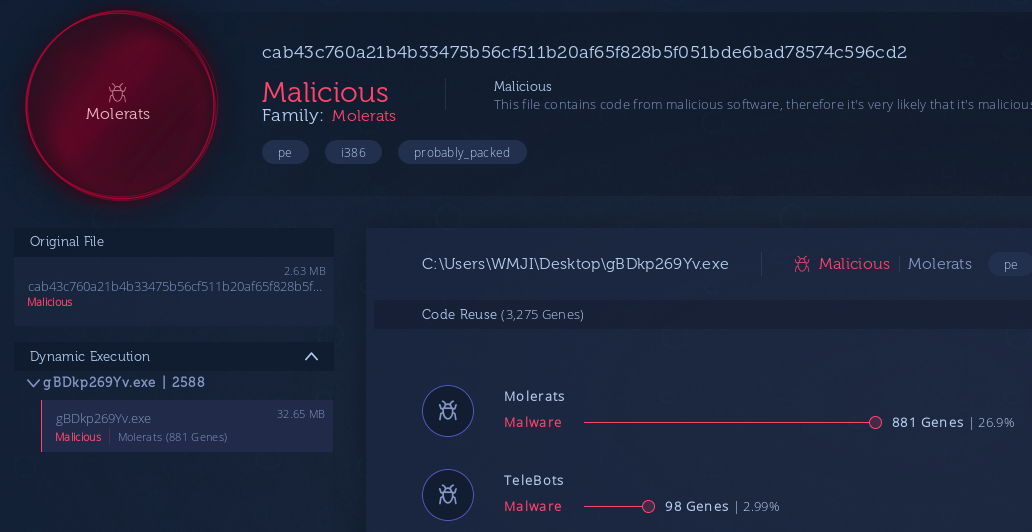
Task: Click the probably_packed tag
Action: pyautogui.click(x=462, y=153)
